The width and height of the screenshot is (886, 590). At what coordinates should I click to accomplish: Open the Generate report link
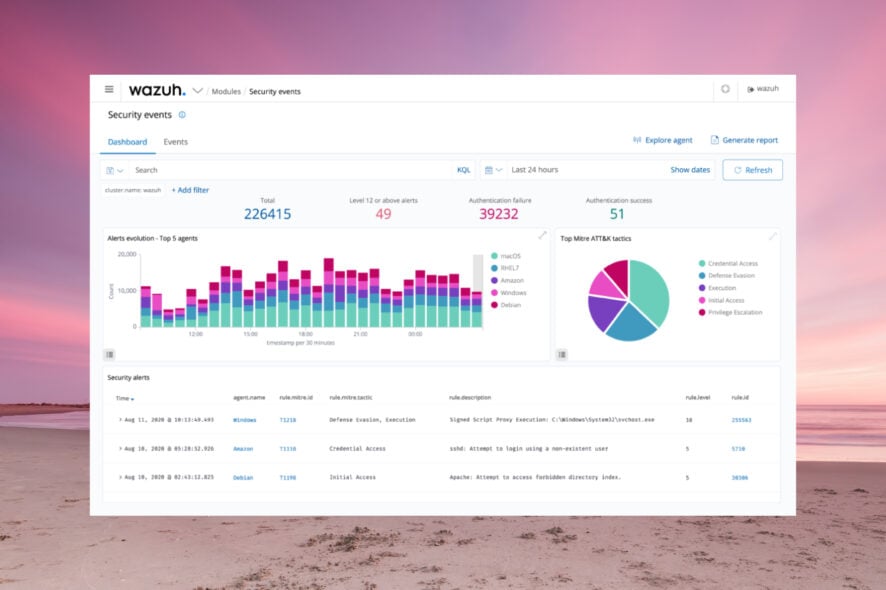744,140
